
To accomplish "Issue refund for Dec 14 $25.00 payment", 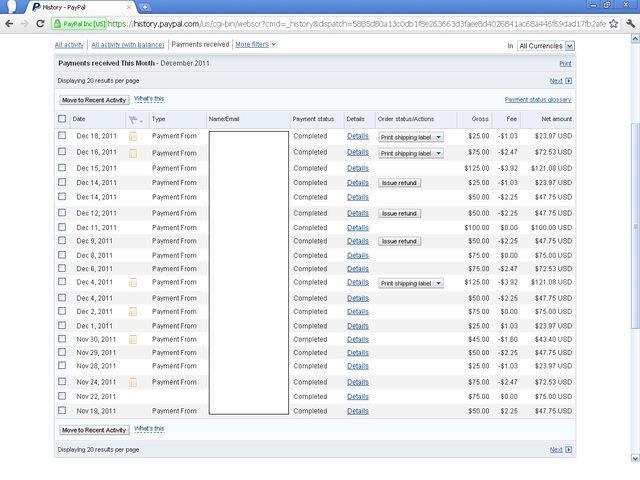I will 399,183.
